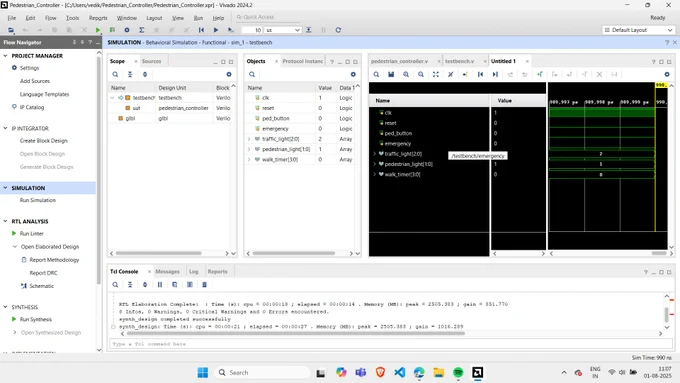Image resolution: width=680 pixels, height=383 pixels.
Task: Click the waveform search icon
Action: tap(376, 74)
